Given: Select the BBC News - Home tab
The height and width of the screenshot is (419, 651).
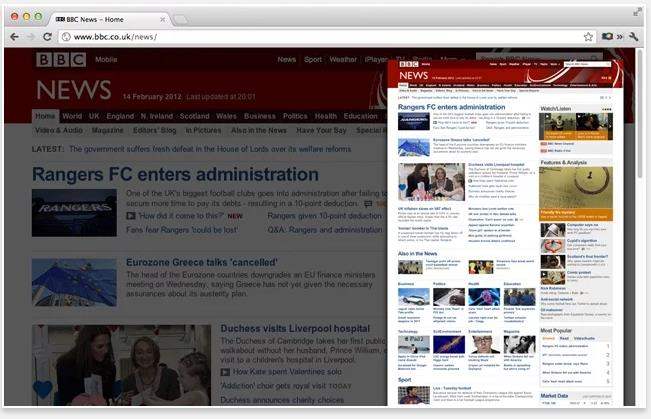Looking at the screenshot, I should click(110, 20).
